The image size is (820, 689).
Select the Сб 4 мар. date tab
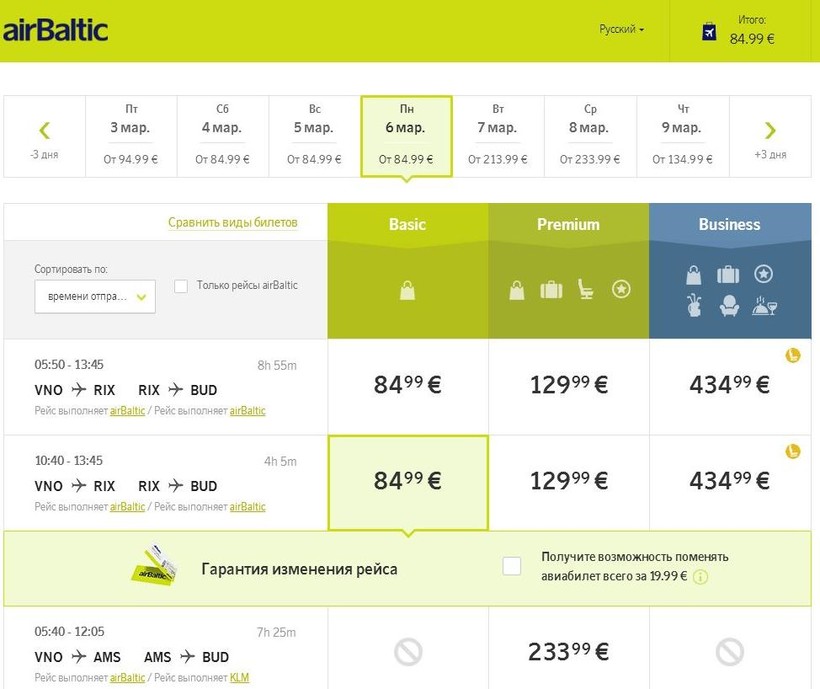point(223,136)
